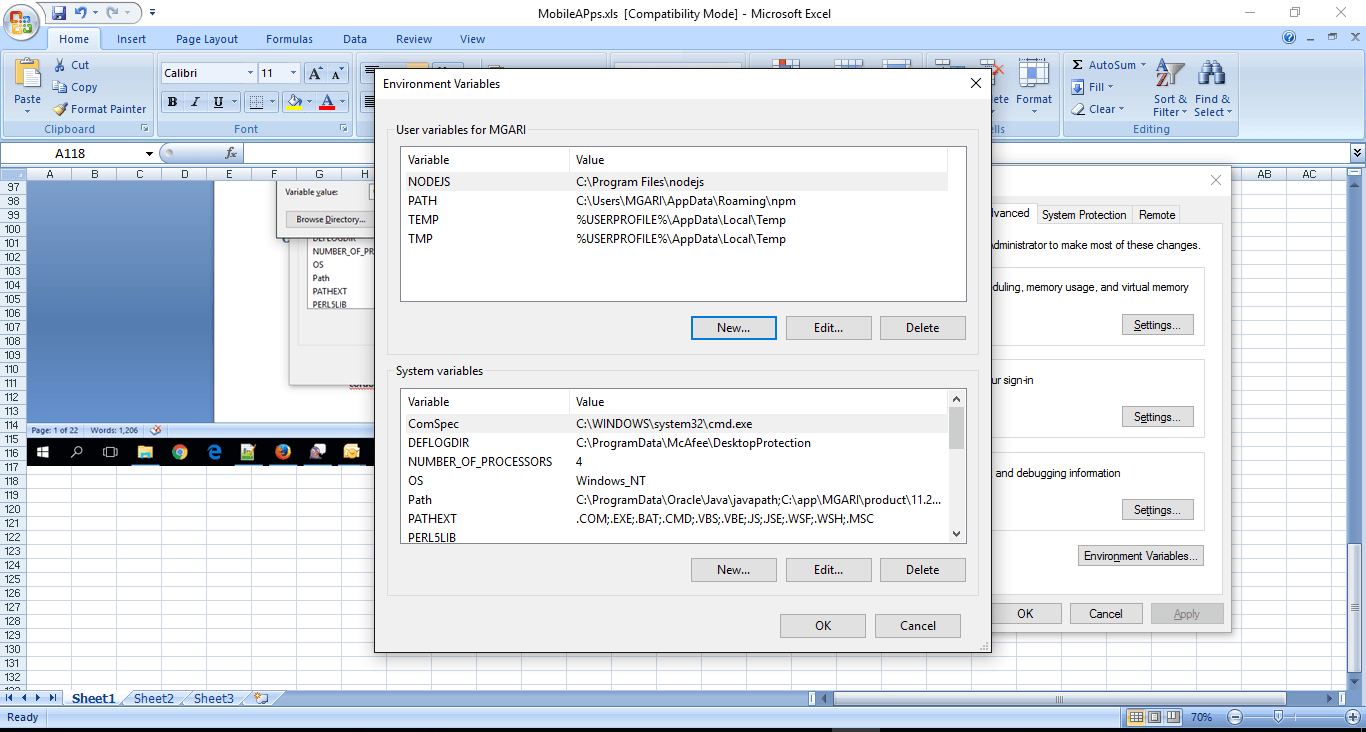Toggle Underline formatting
Viewport: 1366px width, 732px height.
tap(216, 101)
